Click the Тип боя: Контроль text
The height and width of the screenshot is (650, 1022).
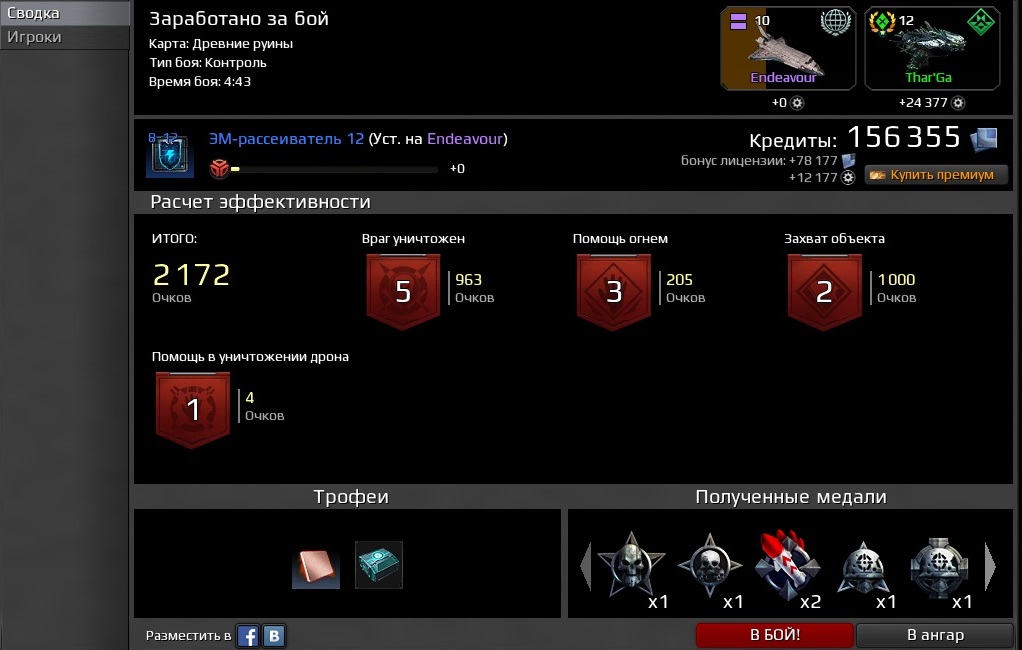pos(207,63)
